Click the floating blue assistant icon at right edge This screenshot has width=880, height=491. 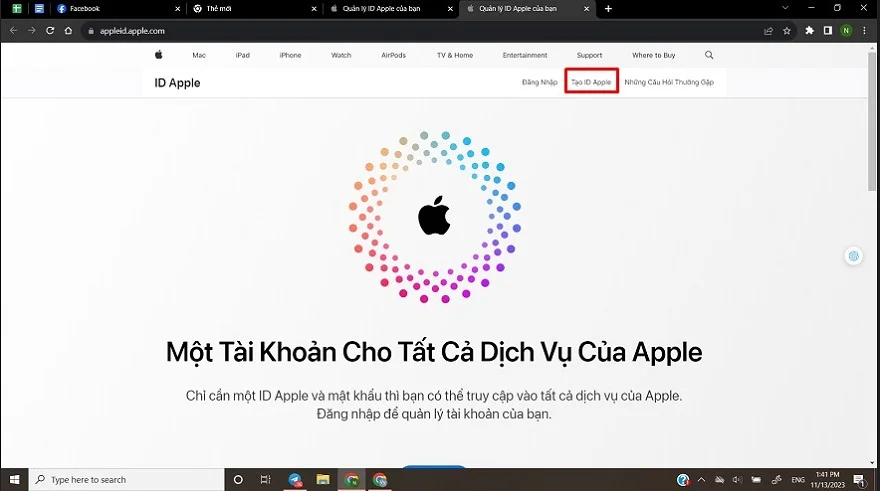pyautogui.click(x=854, y=256)
